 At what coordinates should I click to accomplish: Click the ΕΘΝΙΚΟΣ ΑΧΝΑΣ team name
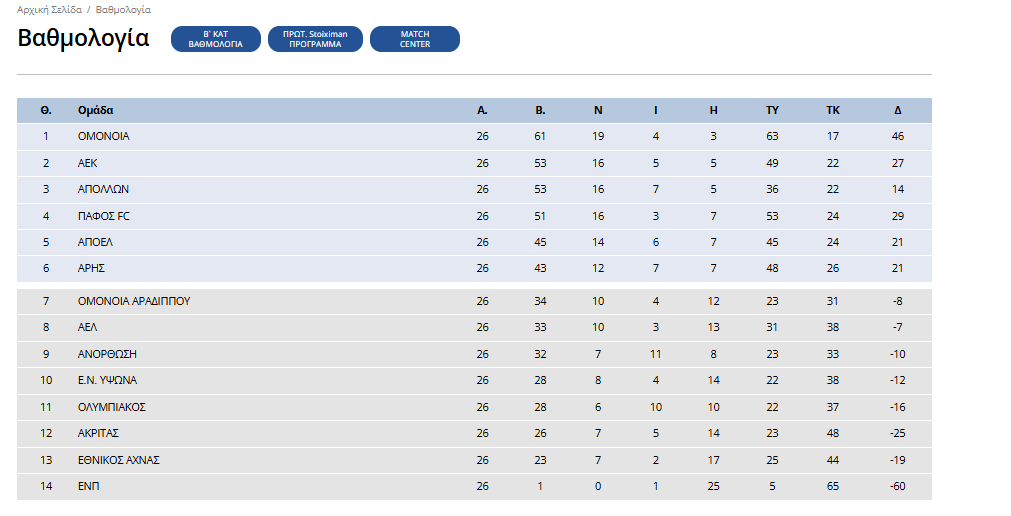(x=118, y=460)
